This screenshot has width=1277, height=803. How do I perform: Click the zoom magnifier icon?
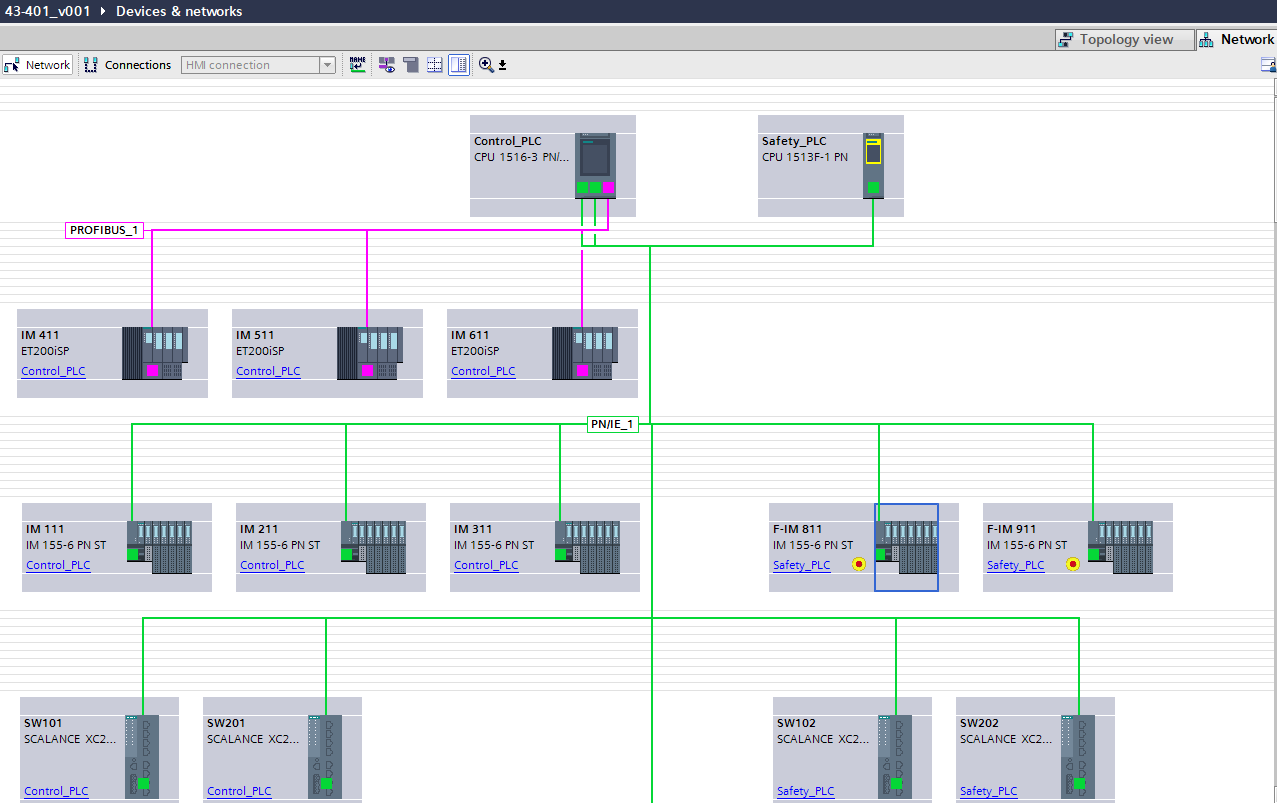486,65
